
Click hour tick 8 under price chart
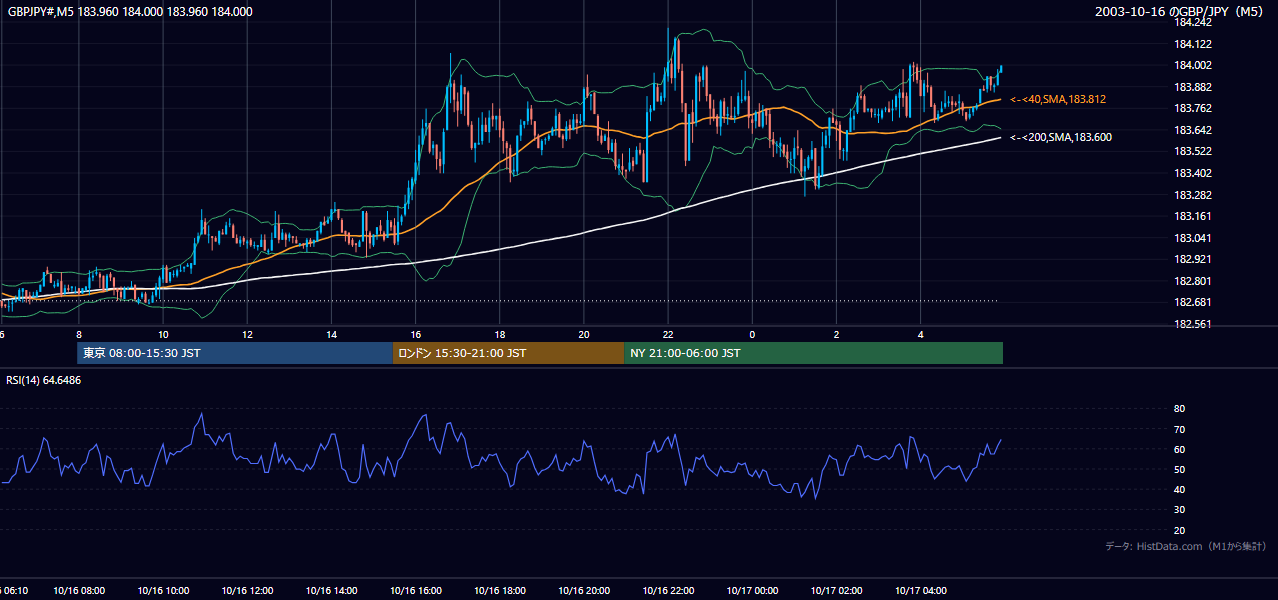coord(79,335)
